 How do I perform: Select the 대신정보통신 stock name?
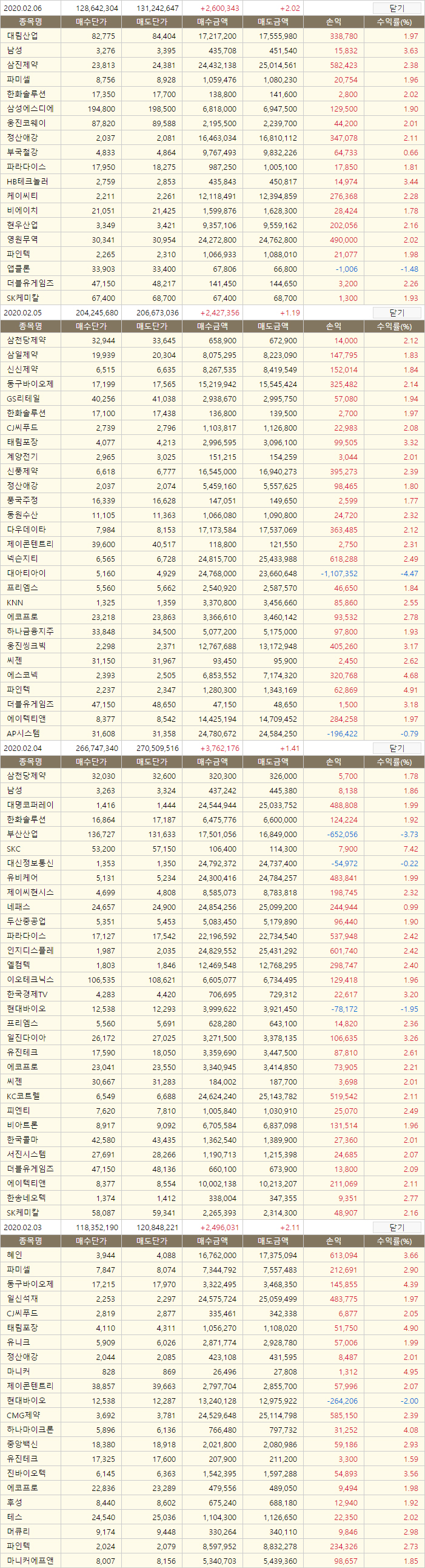click(30, 864)
